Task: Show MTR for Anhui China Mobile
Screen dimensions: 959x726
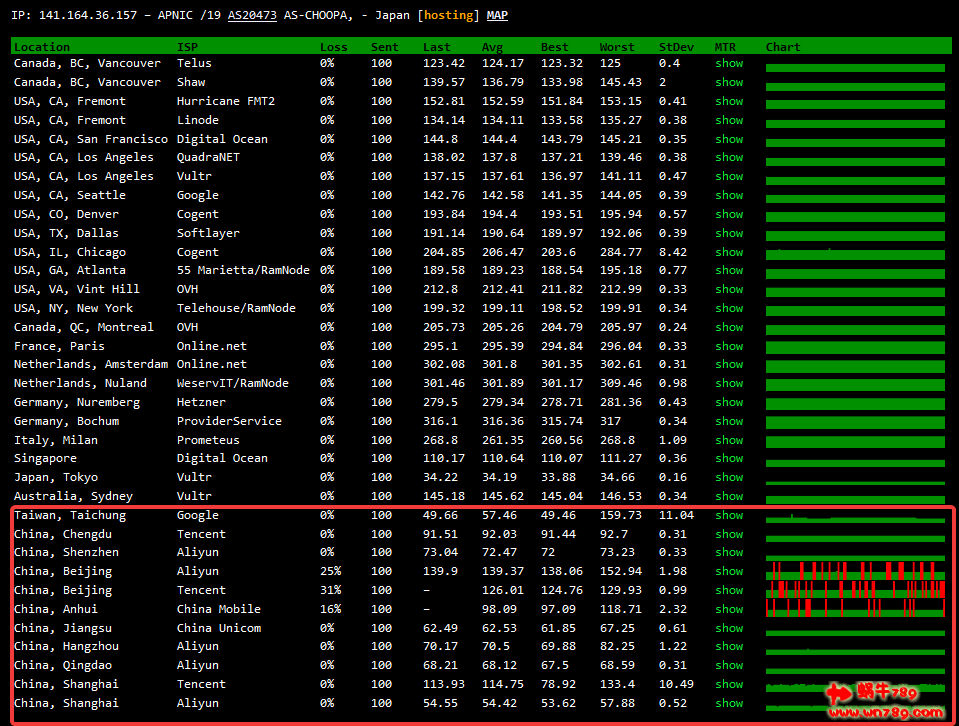Action: tap(729, 609)
